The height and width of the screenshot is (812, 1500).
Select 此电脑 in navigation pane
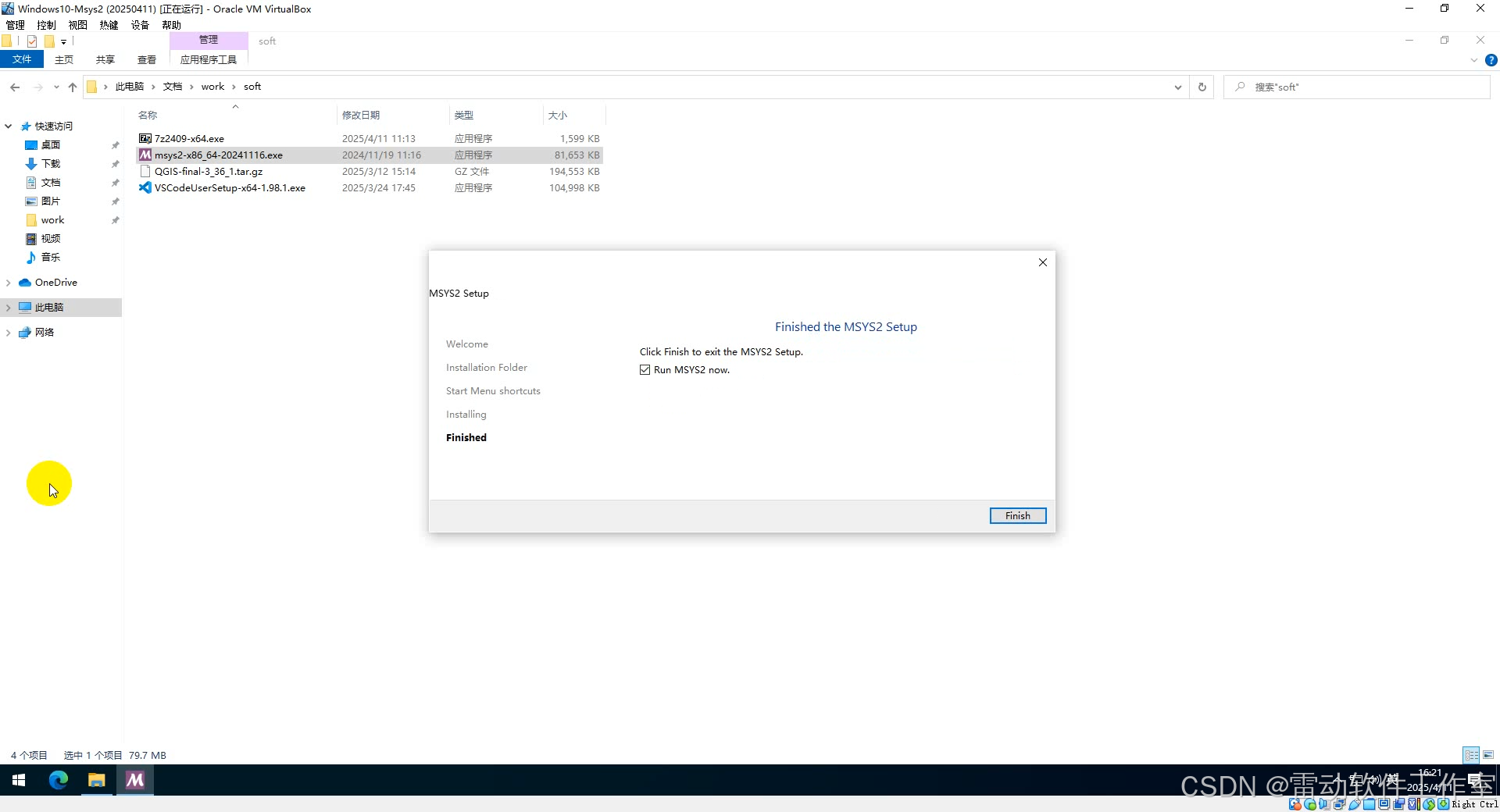click(x=48, y=308)
